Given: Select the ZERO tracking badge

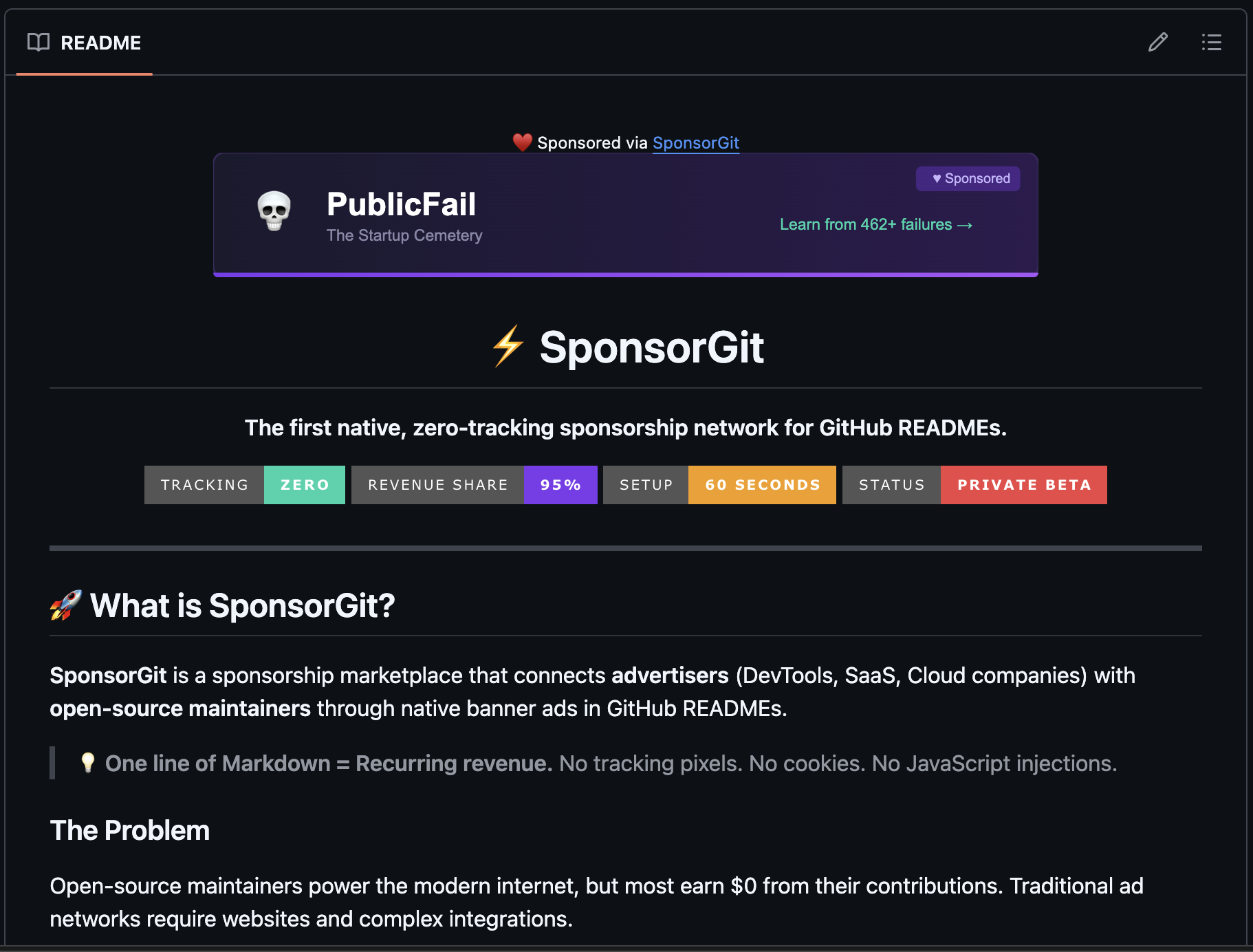Looking at the screenshot, I should coord(304,485).
